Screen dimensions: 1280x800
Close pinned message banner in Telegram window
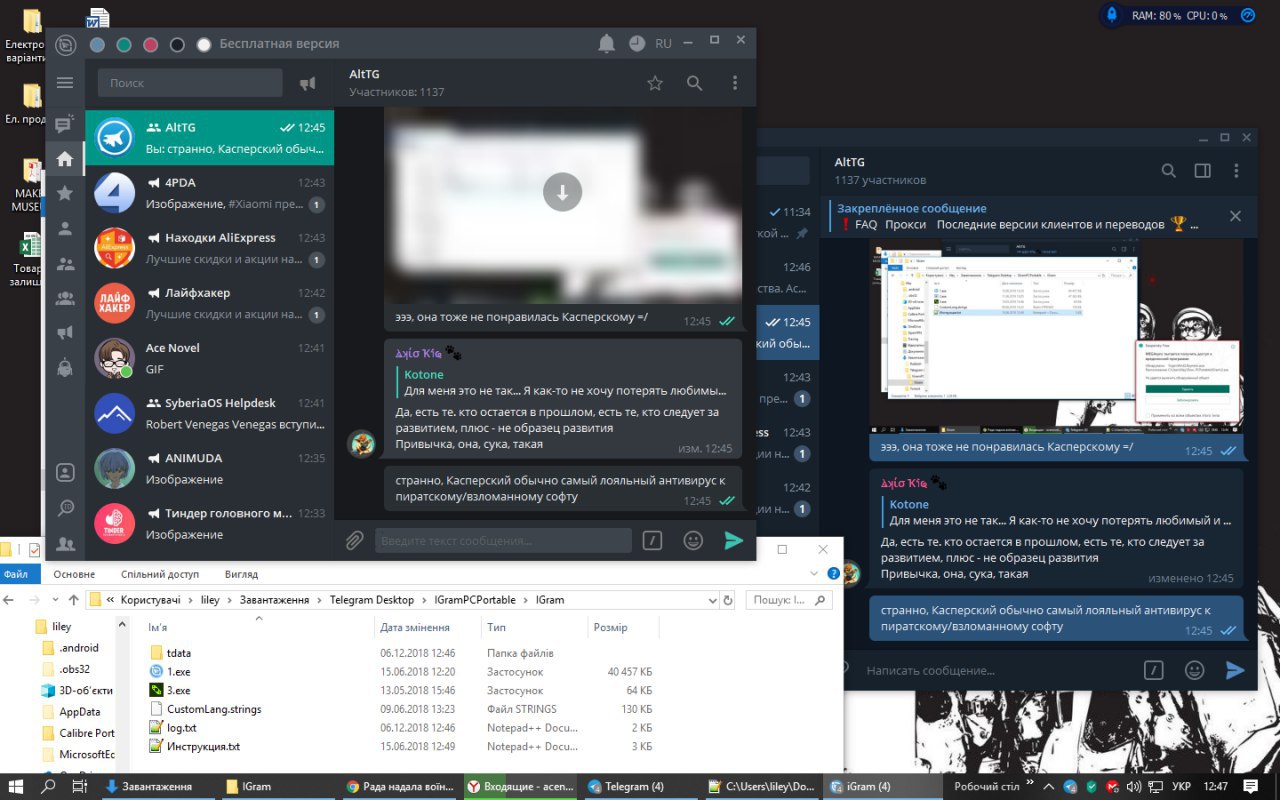(1235, 216)
